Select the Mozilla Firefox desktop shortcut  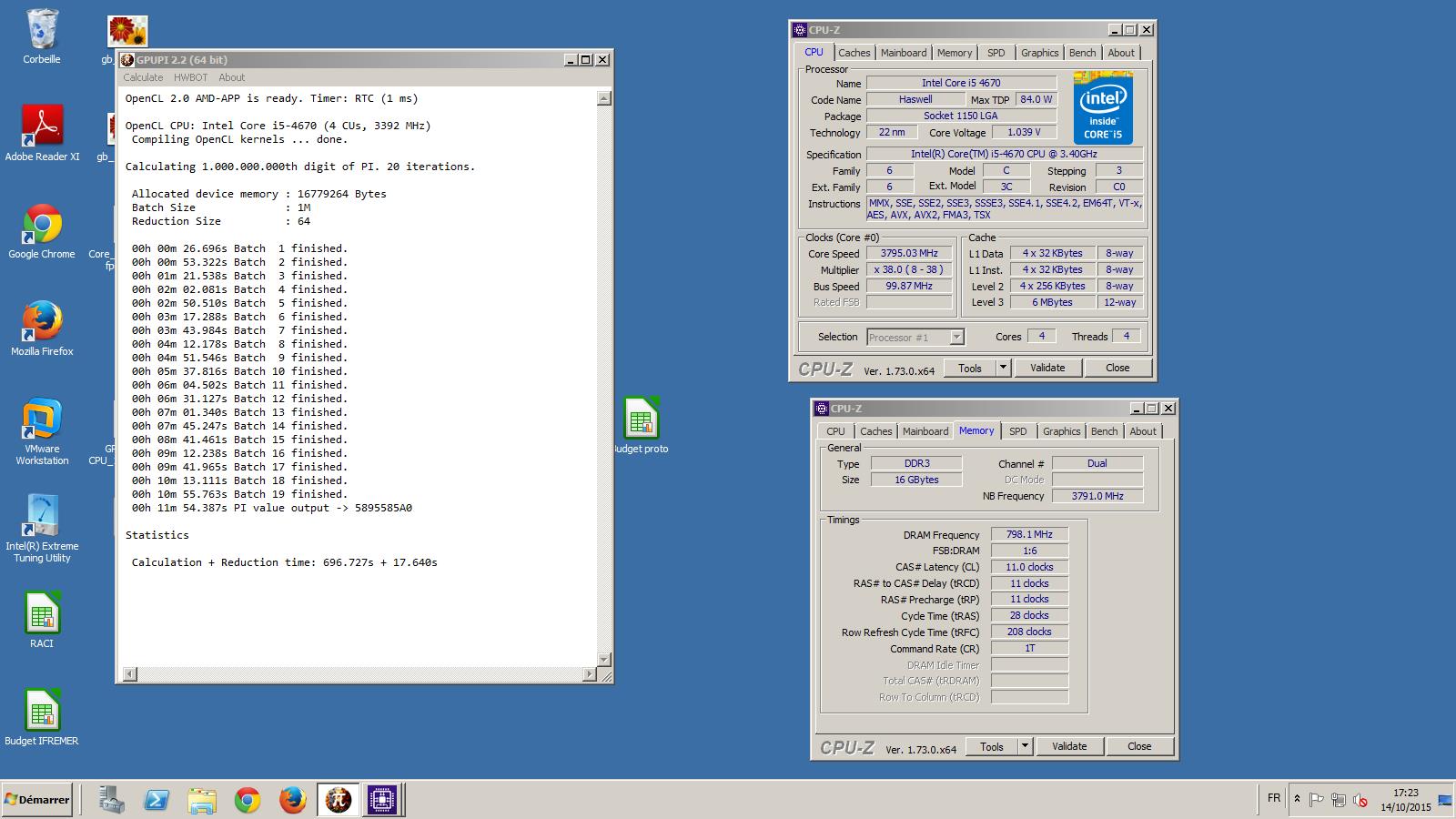(x=42, y=328)
